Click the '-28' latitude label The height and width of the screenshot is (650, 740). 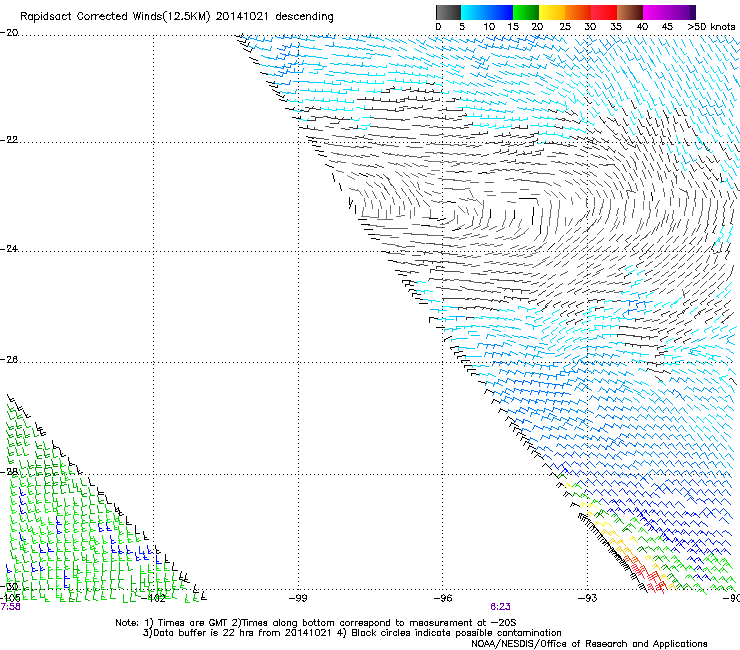(10, 472)
